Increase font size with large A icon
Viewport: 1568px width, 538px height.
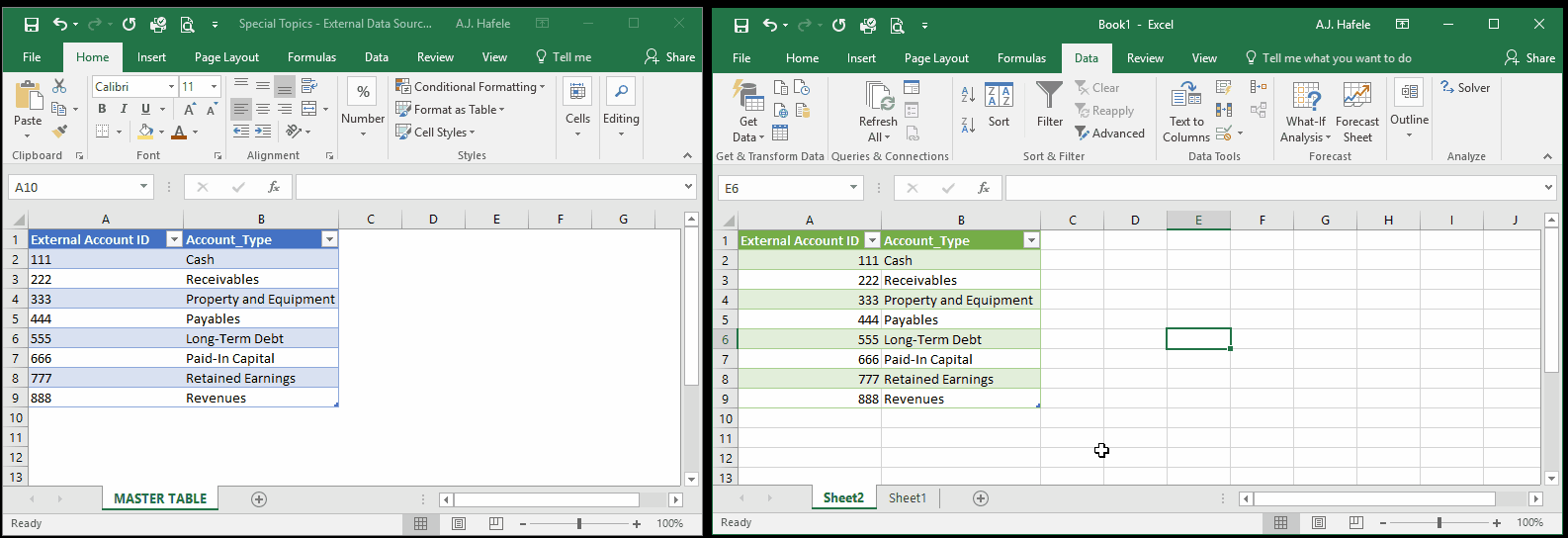(x=189, y=109)
